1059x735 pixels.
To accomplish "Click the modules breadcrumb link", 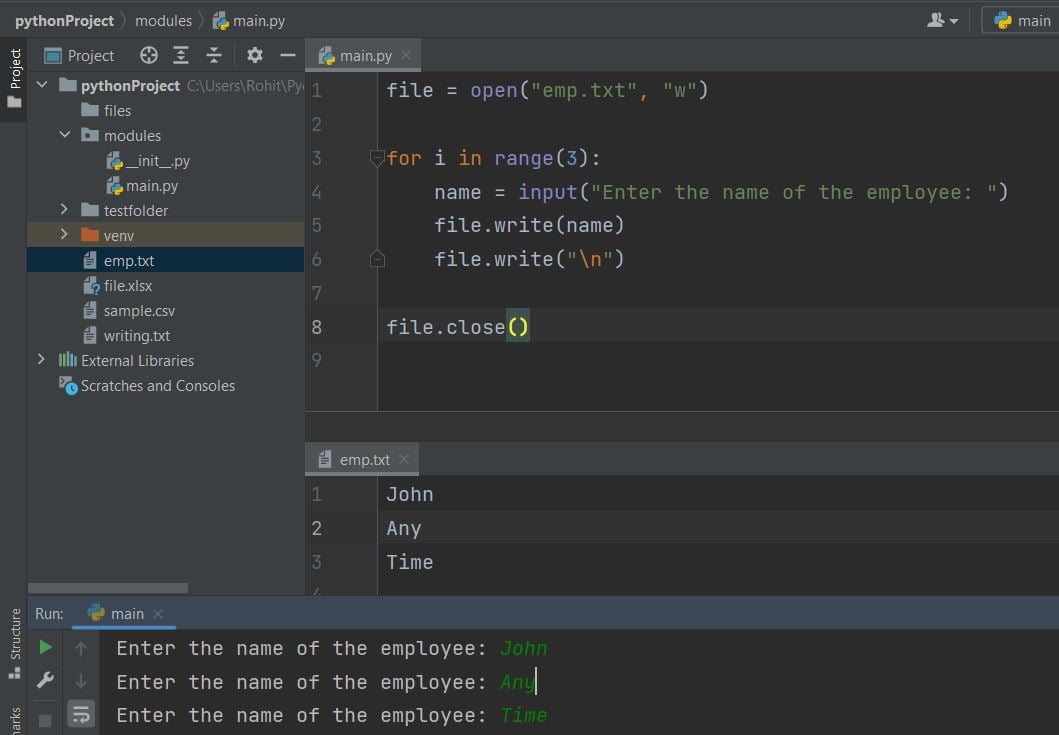I will coord(163,20).
